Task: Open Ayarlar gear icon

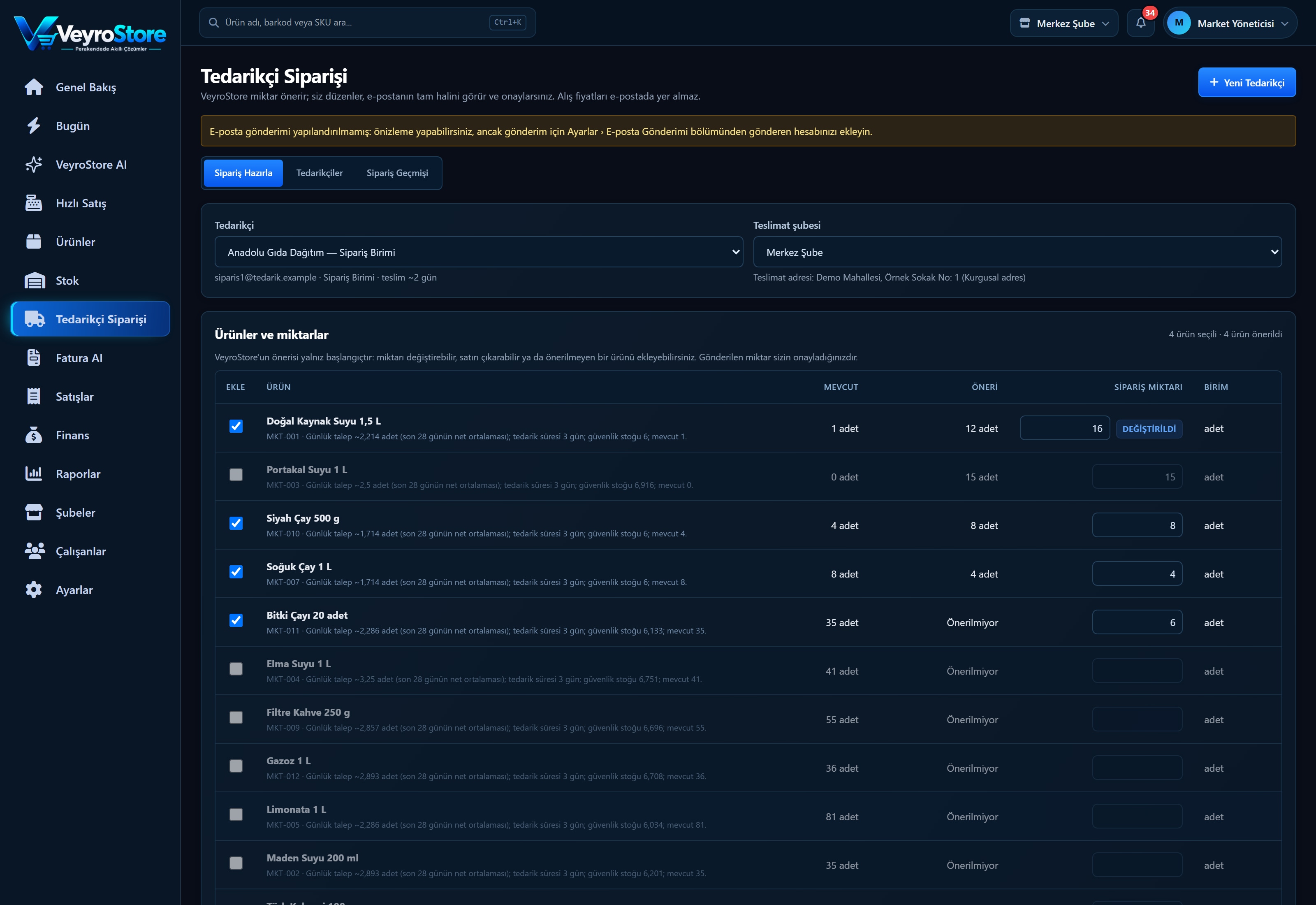Action: tap(34, 590)
